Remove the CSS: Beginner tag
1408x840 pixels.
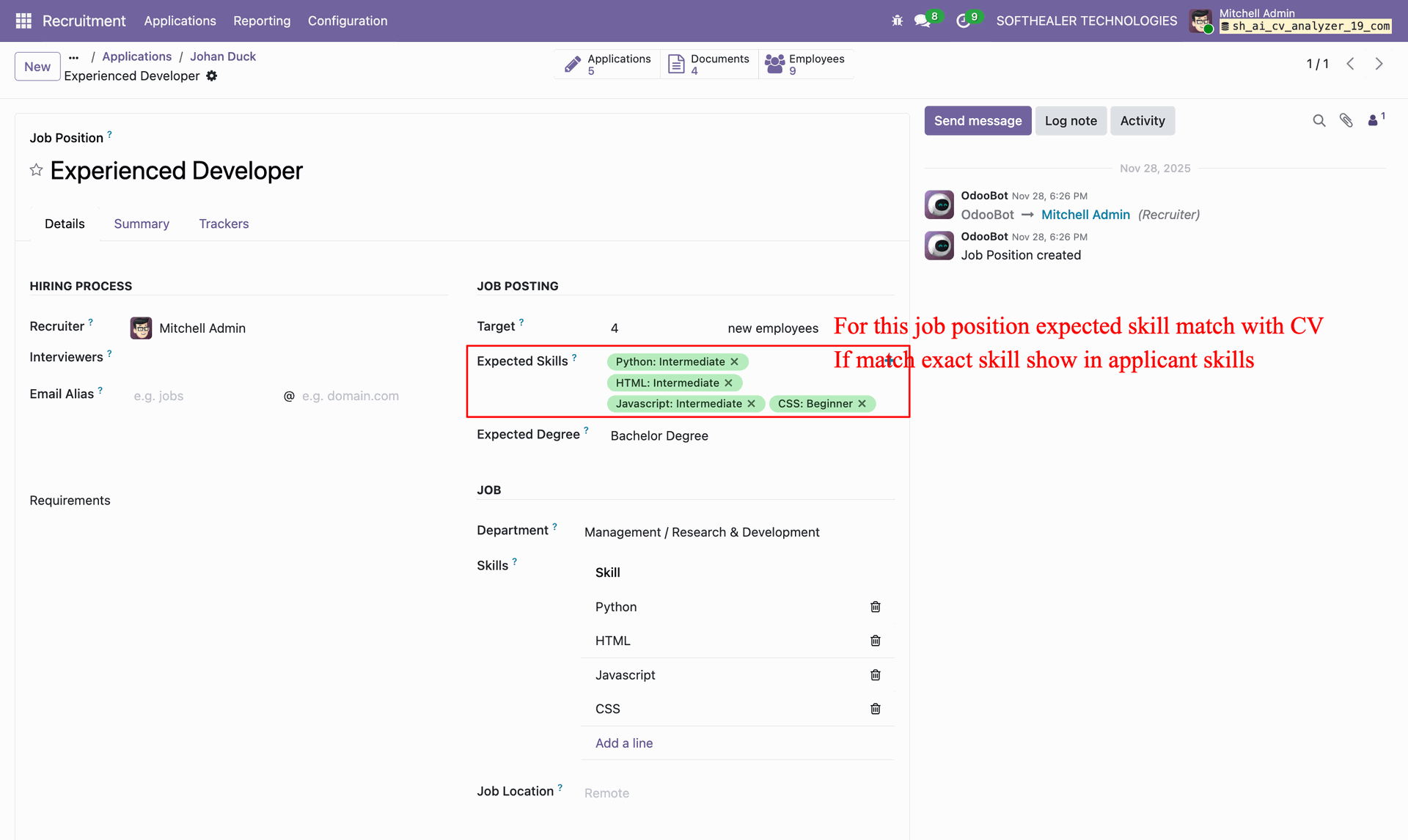pos(862,404)
